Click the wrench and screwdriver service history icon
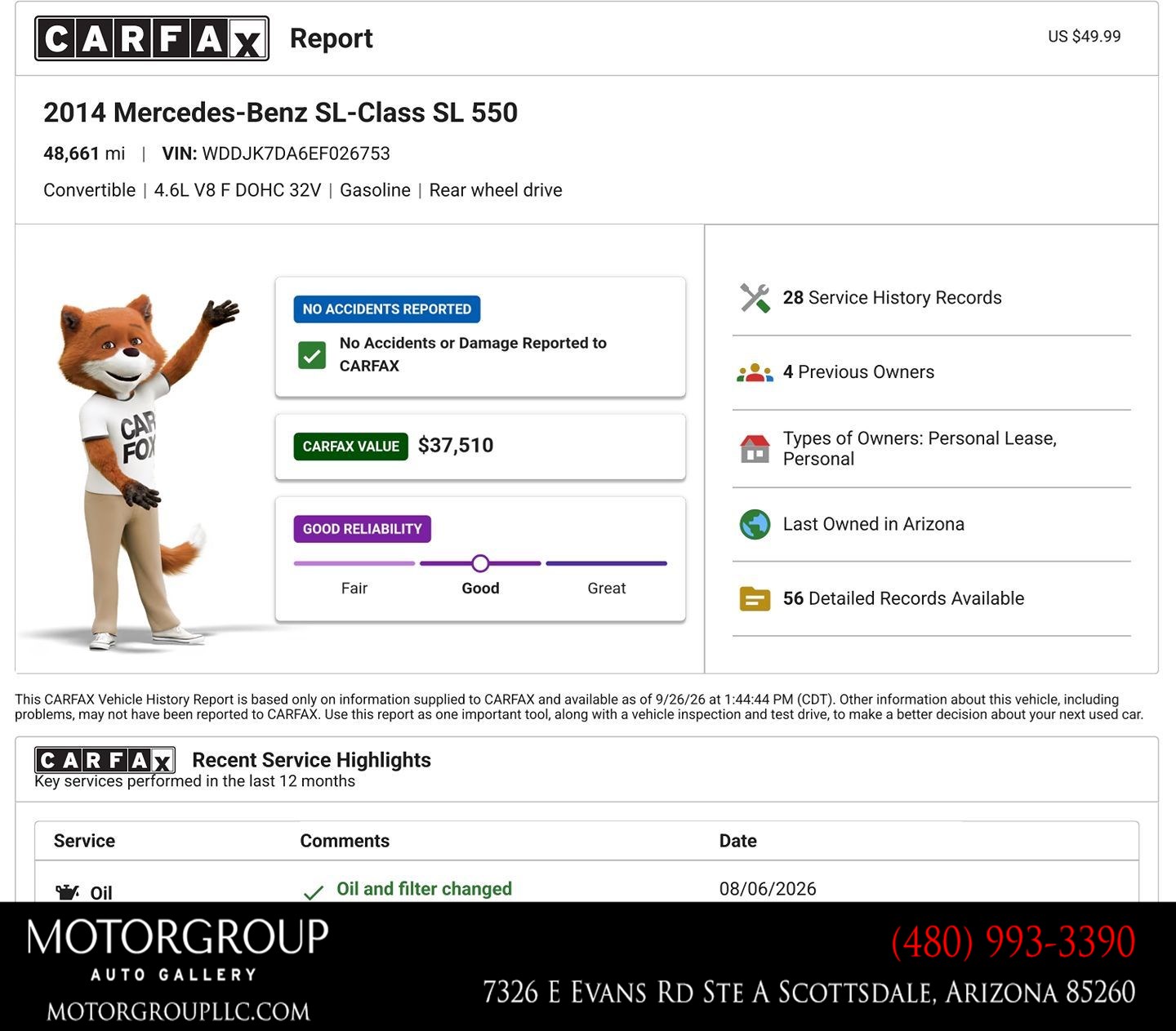The height and width of the screenshot is (1031, 1176). [x=755, y=298]
